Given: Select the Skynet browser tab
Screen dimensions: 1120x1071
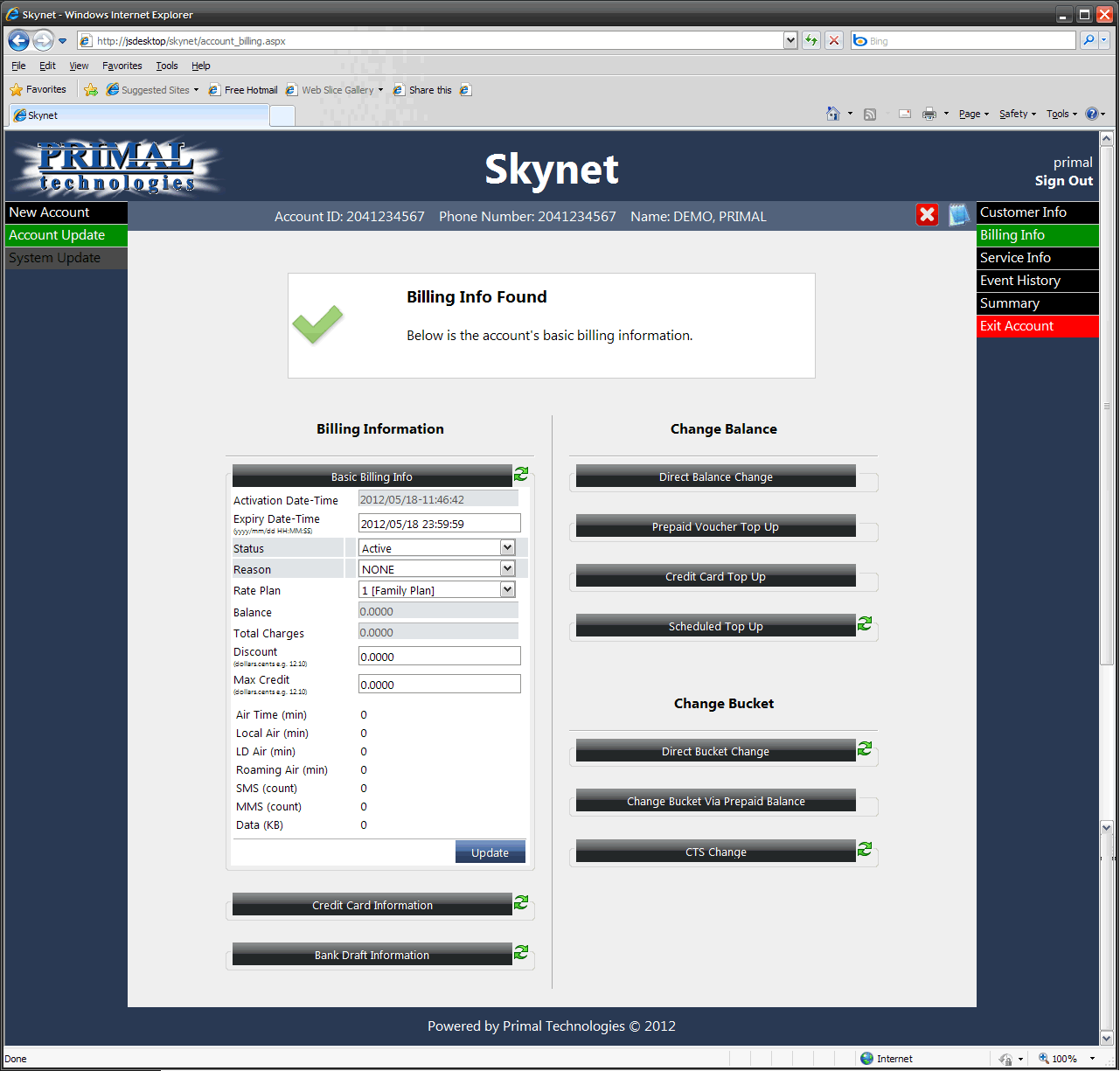Looking at the screenshot, I should (139, 115).
